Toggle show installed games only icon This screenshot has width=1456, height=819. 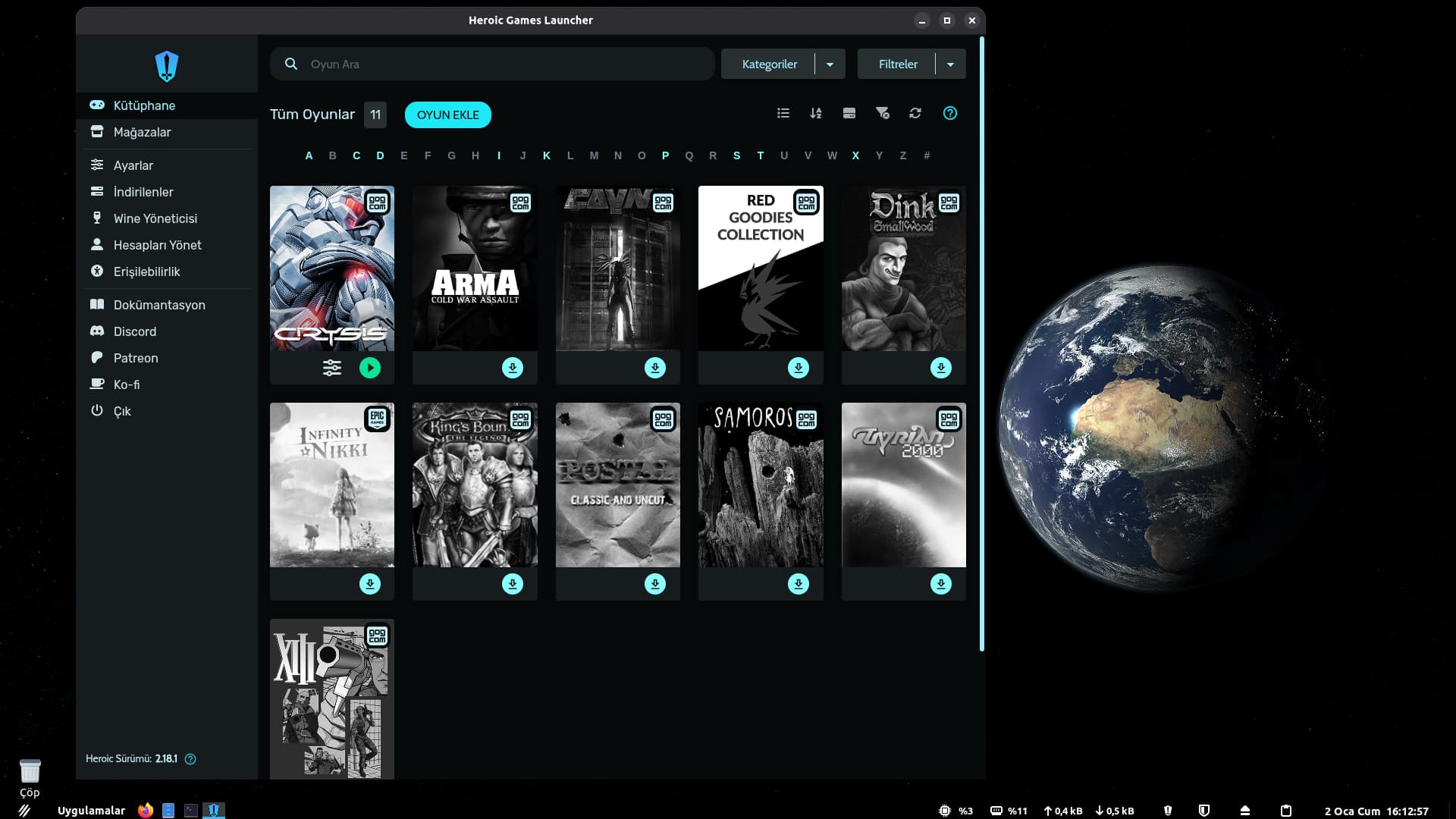pos(849,113)
